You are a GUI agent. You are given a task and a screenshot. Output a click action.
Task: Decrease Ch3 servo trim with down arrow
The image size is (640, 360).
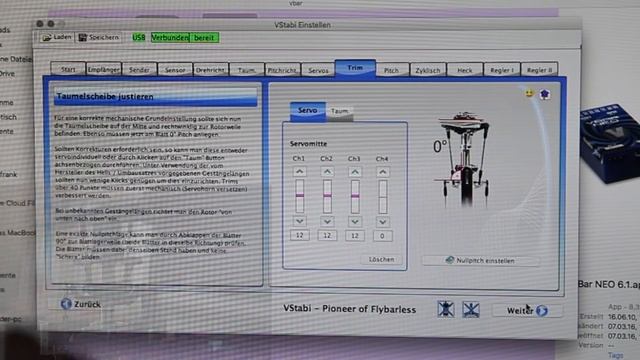click(355, 222)
